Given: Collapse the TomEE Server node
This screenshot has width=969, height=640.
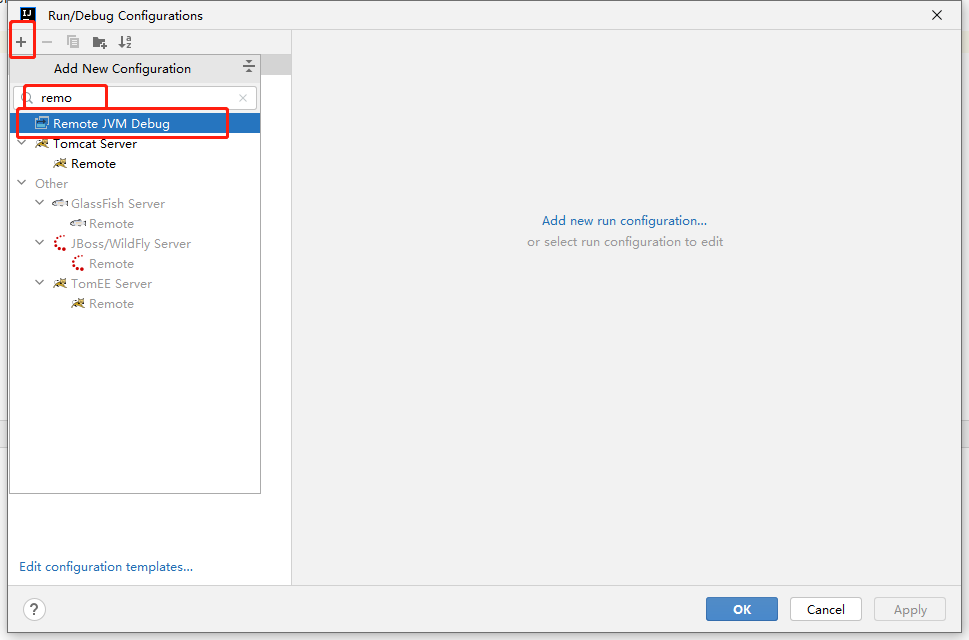Looking at the screenshot, I should 40,283.
